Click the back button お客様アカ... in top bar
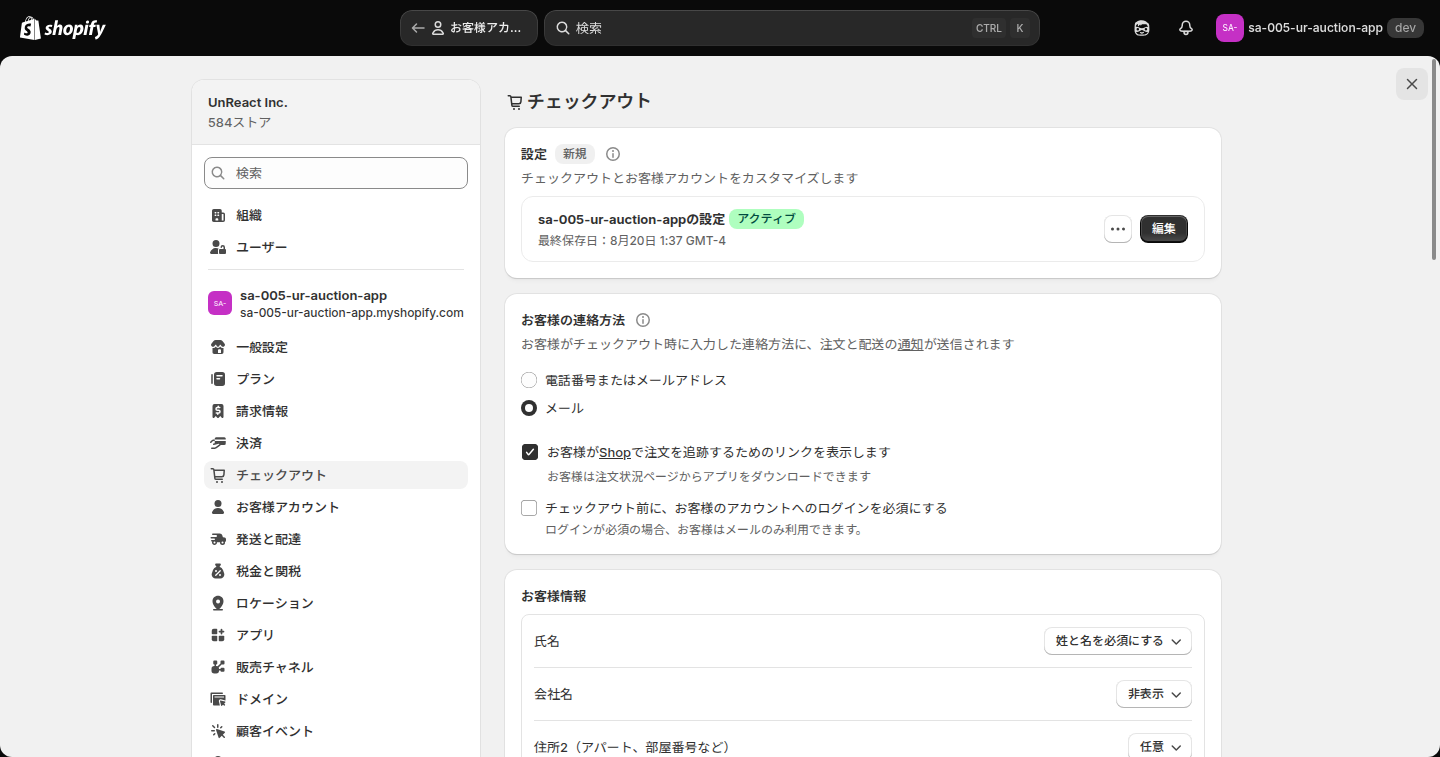The height and width of the screenshot is (757, 1440). click(469, 28)
